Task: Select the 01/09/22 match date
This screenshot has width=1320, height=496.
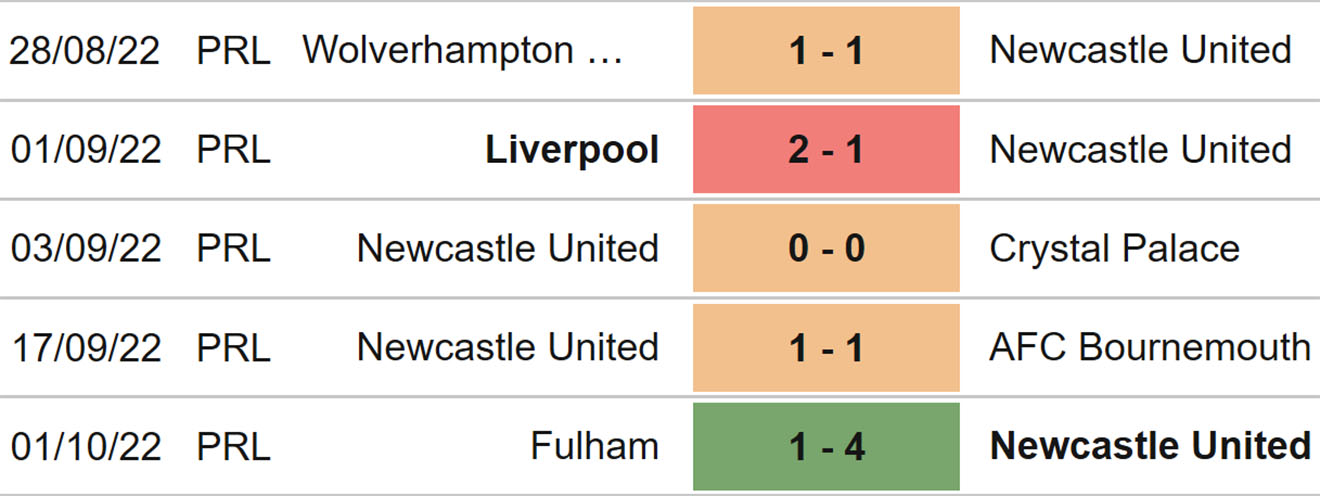Action: tap(85, 150)
